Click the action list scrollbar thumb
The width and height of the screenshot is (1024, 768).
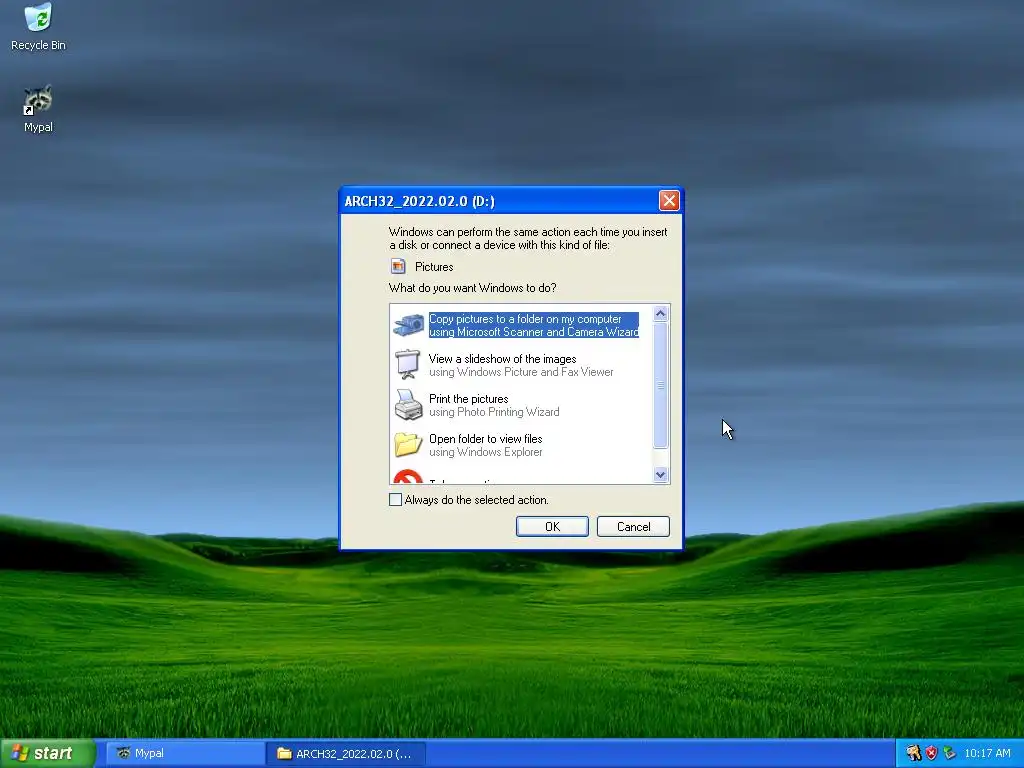[660, 385]
